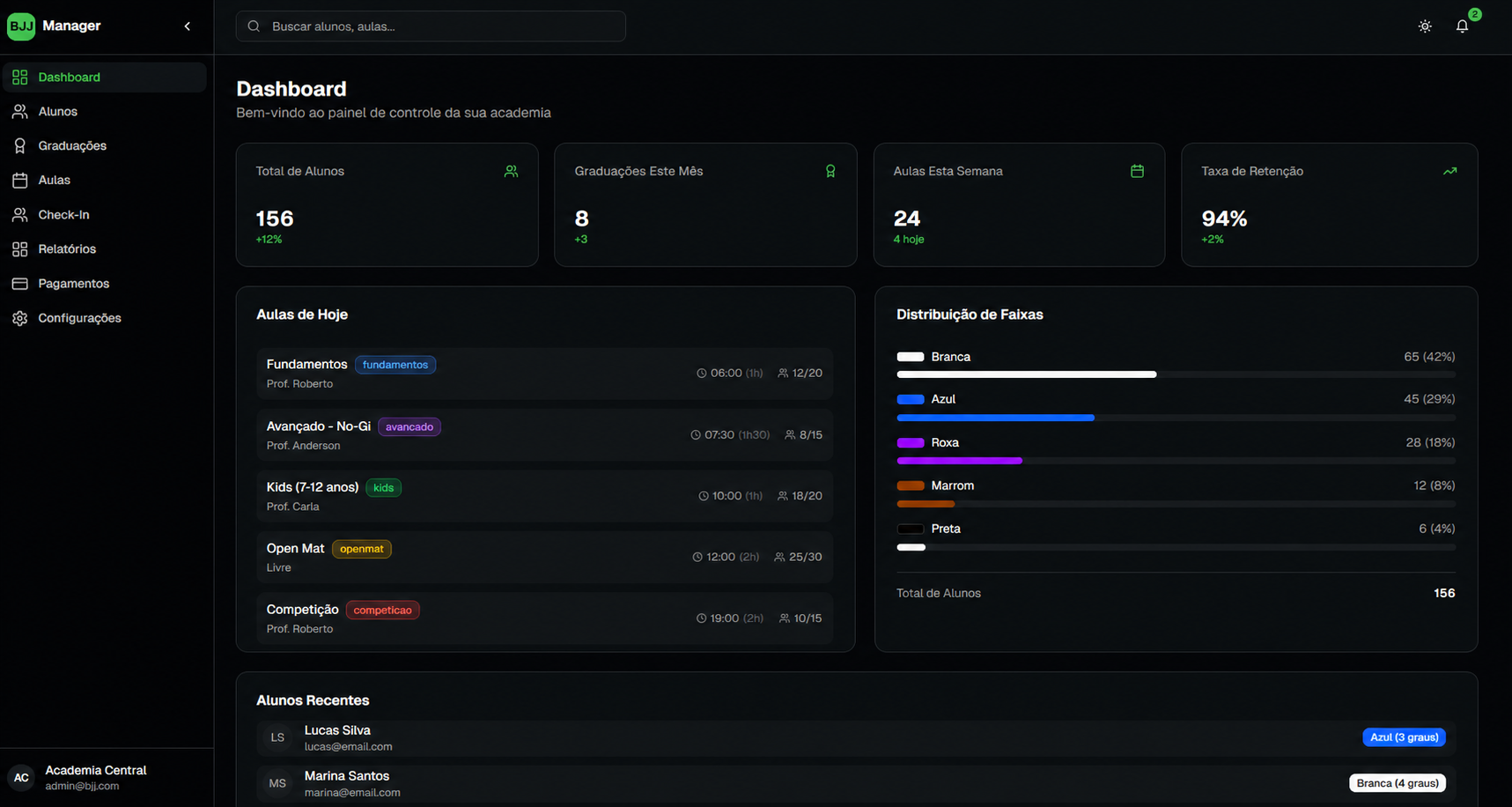Click the Alunos people icon in sidebar
The width and height of the screenshot is (1512, 807).
coord(20,112)
